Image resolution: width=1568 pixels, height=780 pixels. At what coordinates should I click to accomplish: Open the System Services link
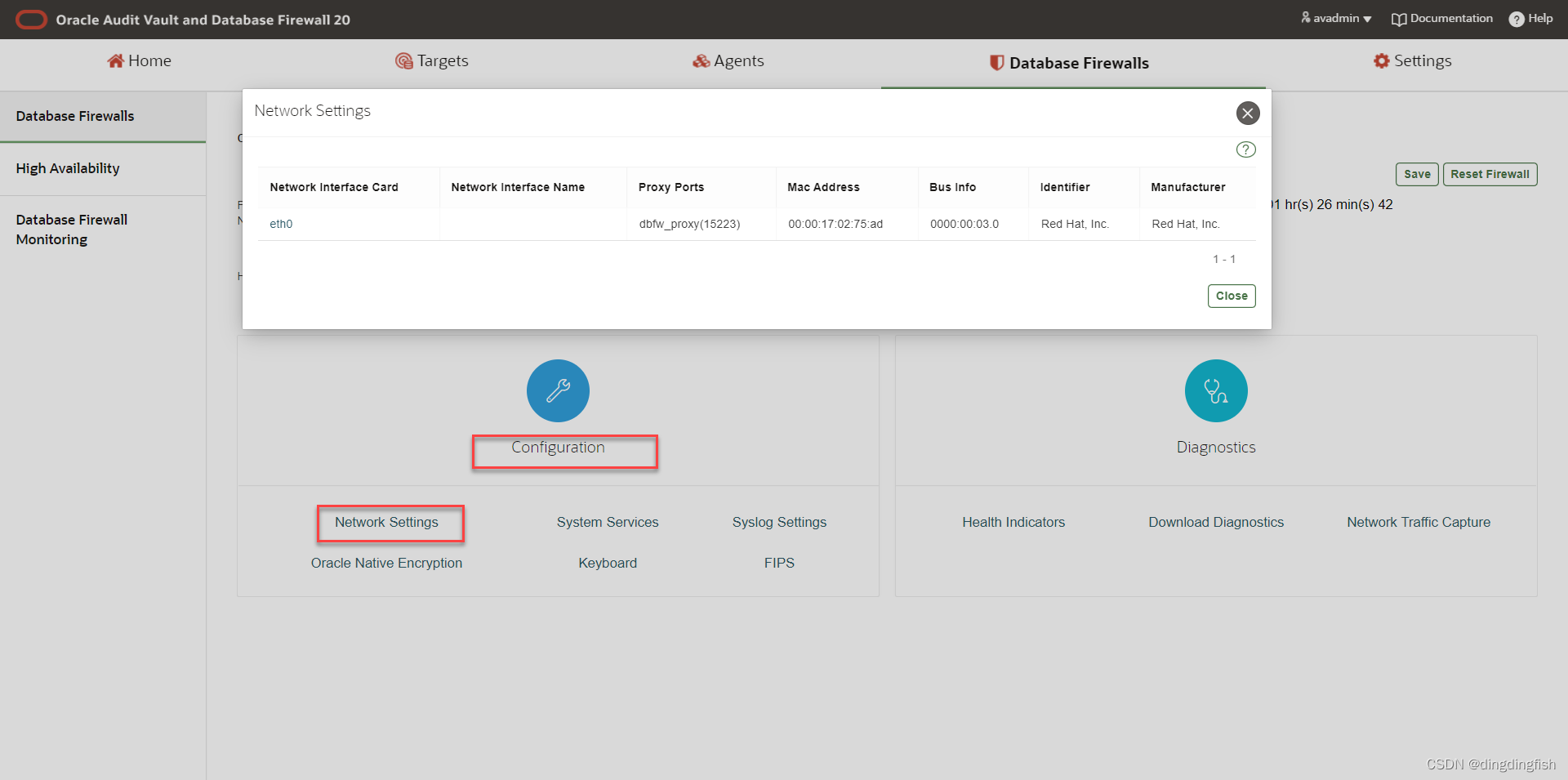pos(608,522)
